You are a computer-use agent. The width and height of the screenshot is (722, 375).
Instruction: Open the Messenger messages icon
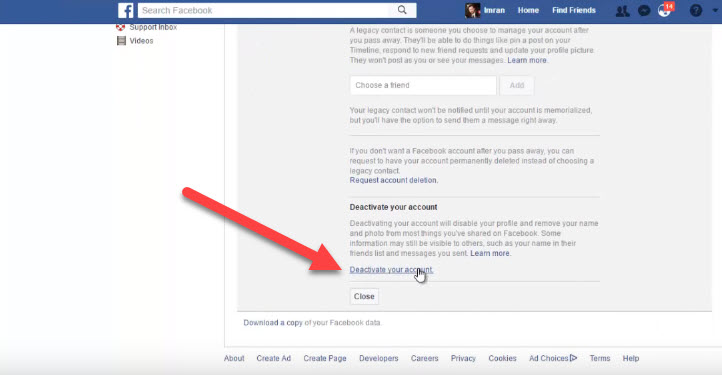coord(644,10)
